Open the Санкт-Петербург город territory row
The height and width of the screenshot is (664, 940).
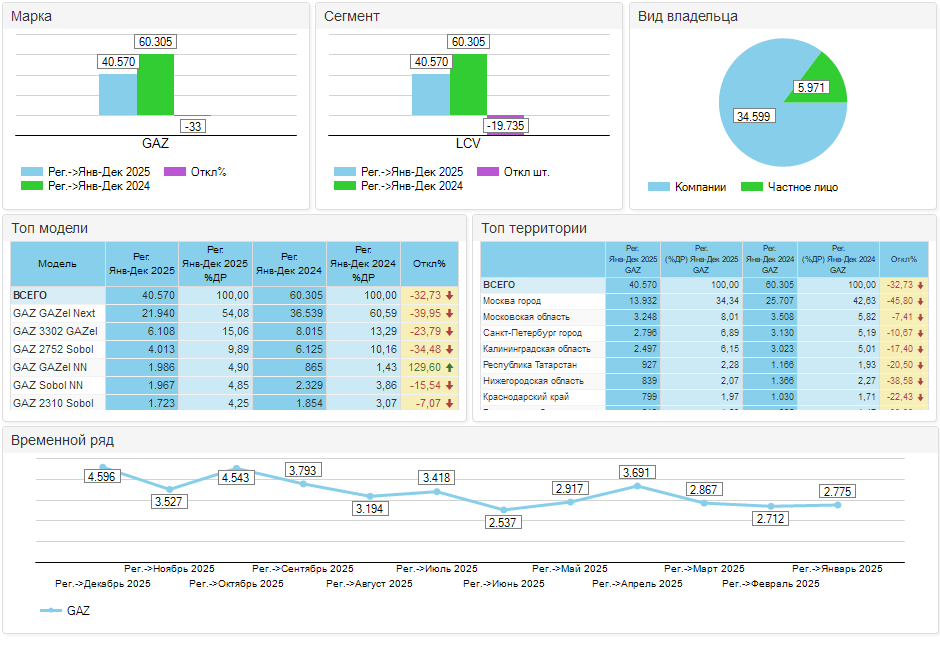532,333
